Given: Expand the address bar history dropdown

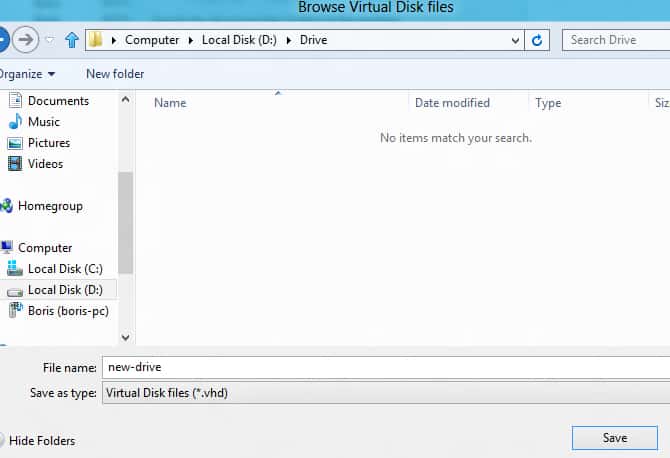Looking at the screenshot, I should (x=515, y=40).
